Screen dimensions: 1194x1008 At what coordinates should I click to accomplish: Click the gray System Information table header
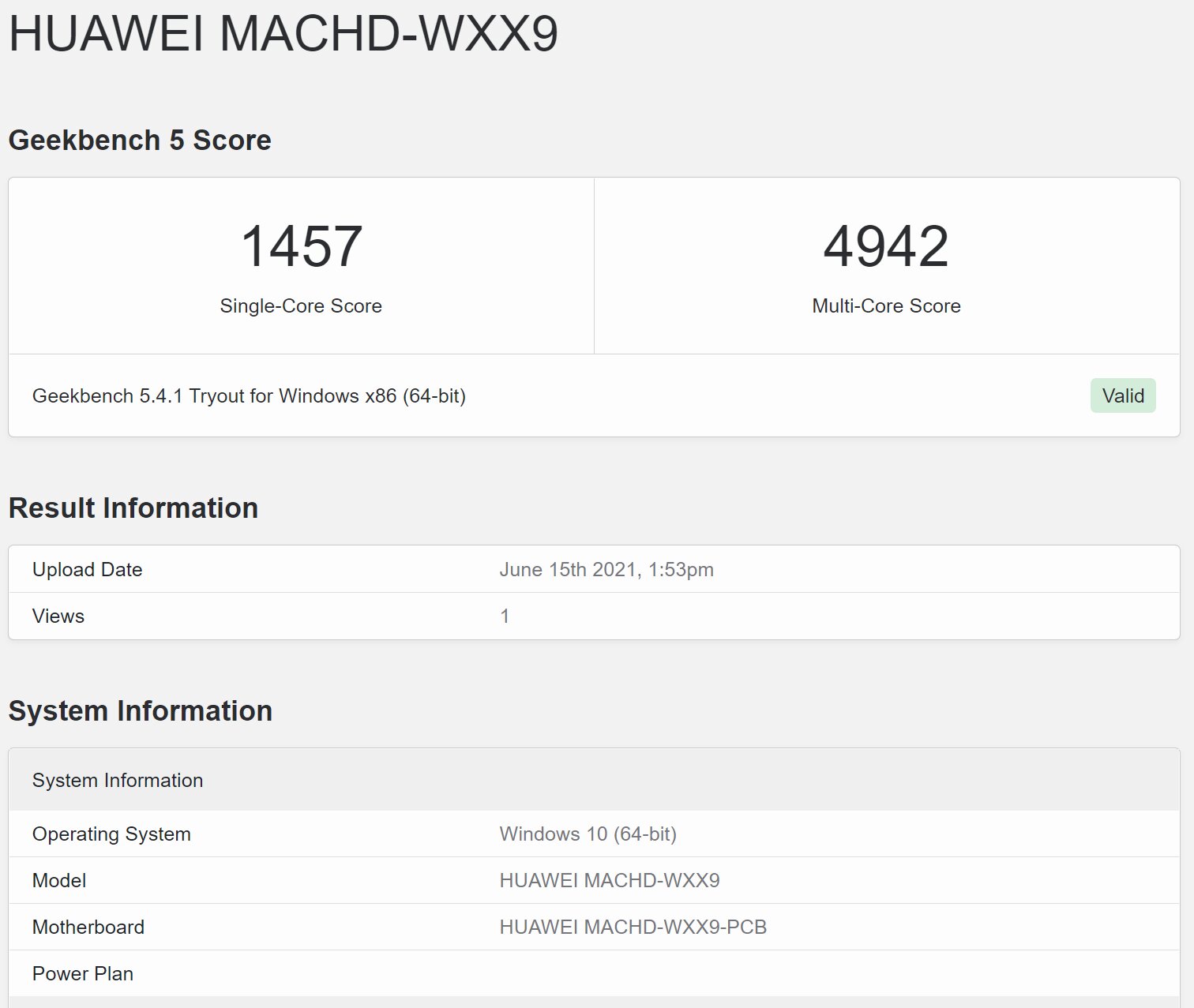tap(118, 781)
